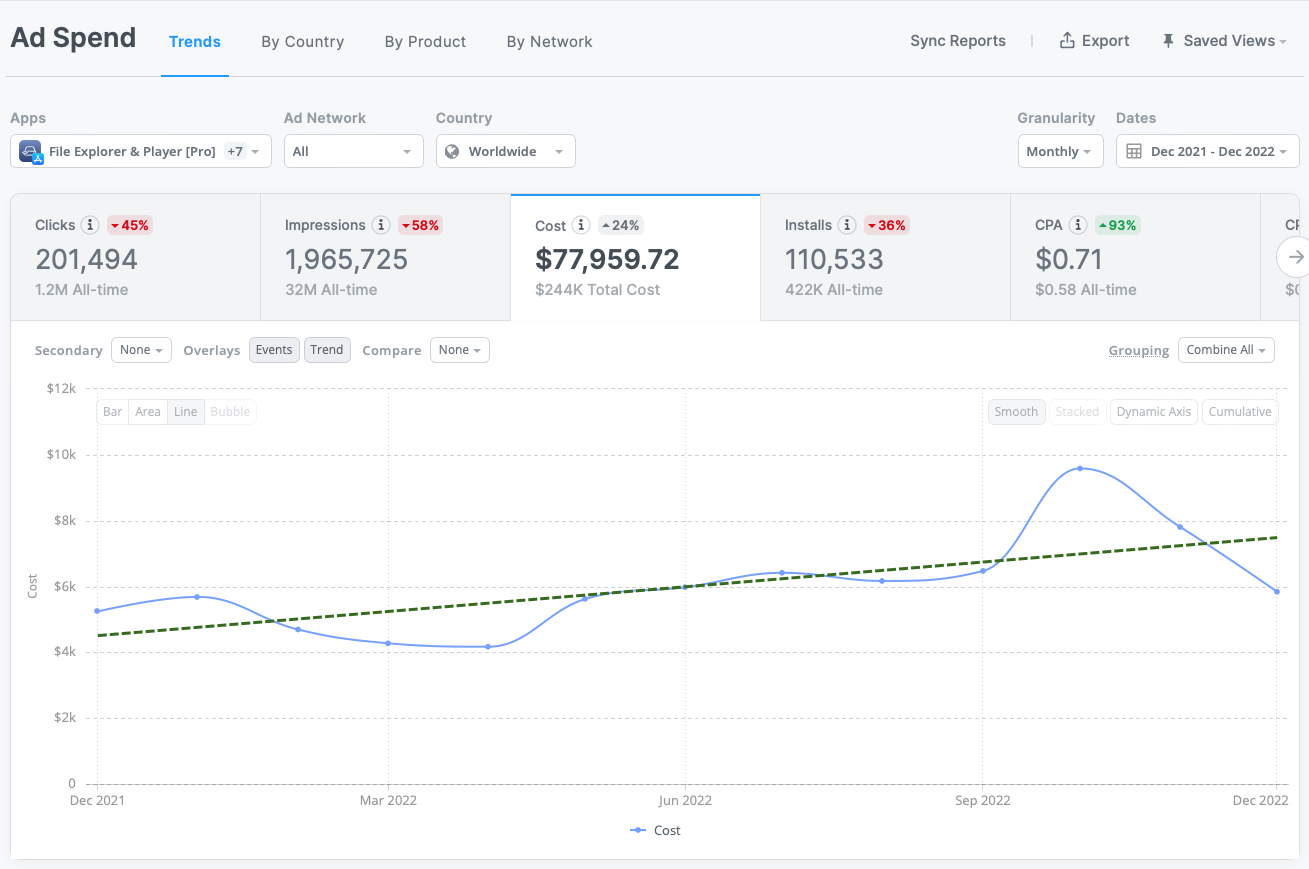The image size is (1309, 869).
Task: Toggle the Events overlay
Action: click(274, 350)
